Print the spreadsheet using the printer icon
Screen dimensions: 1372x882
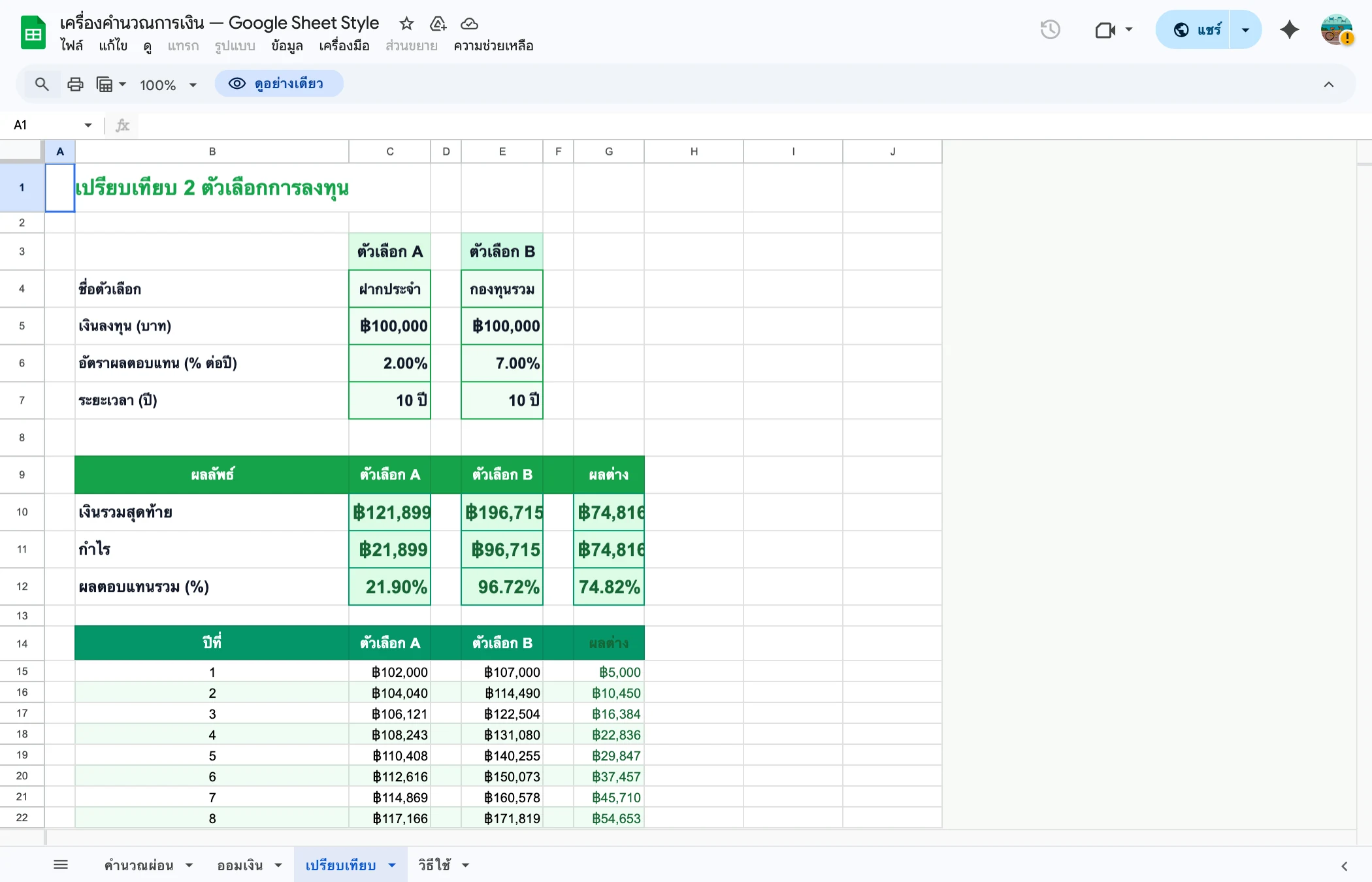pyautogui.click(x=75, y=84)
